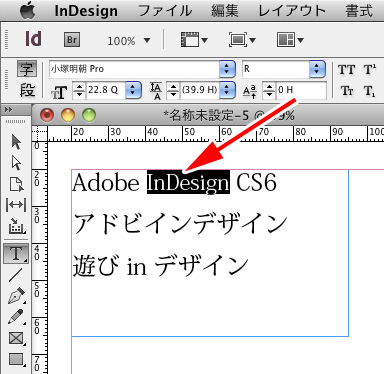The height and width of the screenshot is (374, 384).
Task: Open the screen mode dropdown
Action: tap(242, 40)
